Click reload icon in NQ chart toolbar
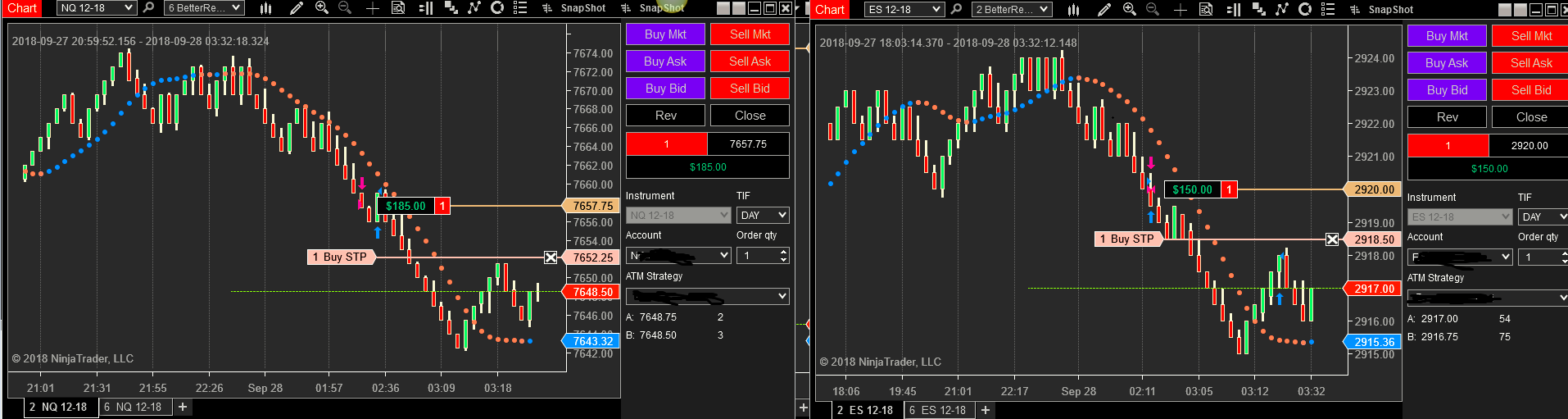 pyautogui.click(x=497, y=8)
